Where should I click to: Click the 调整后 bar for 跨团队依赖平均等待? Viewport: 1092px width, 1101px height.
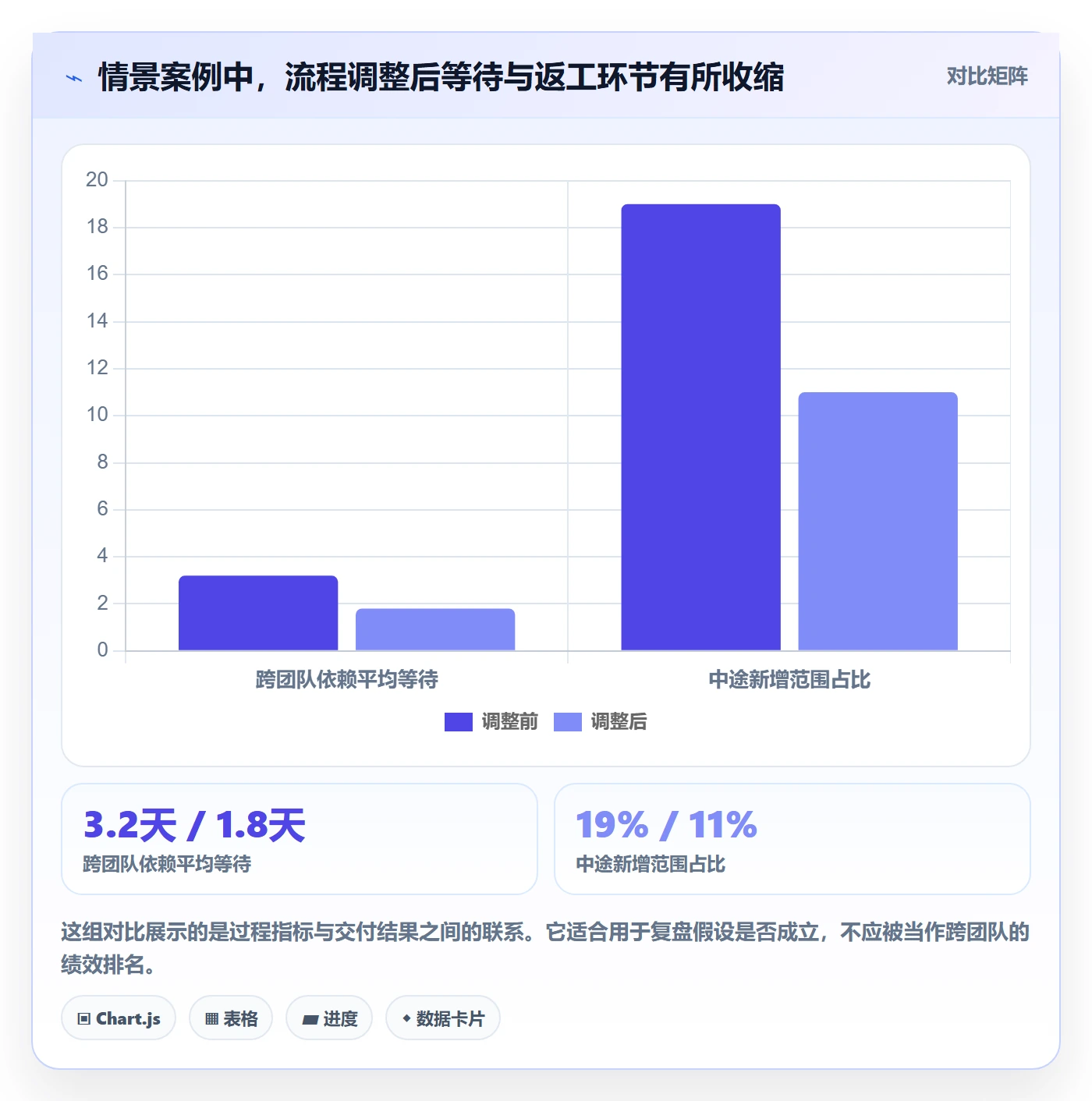pos(435,629)
